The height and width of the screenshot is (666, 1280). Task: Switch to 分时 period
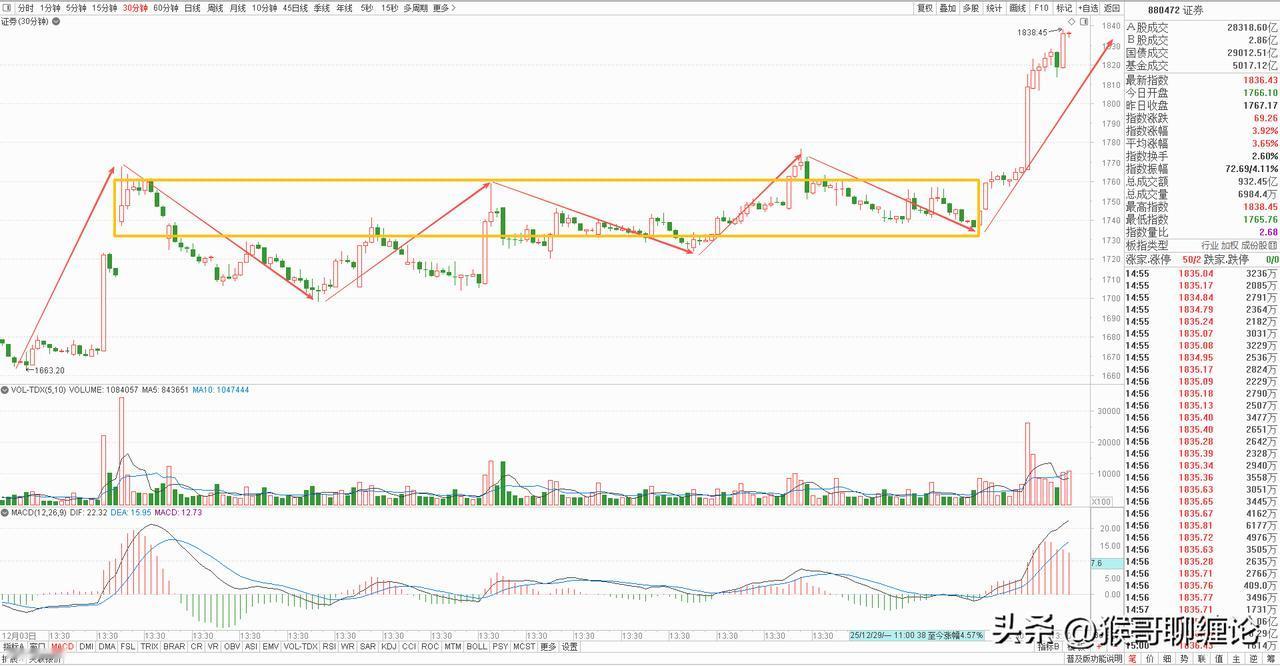pos(26,8)
